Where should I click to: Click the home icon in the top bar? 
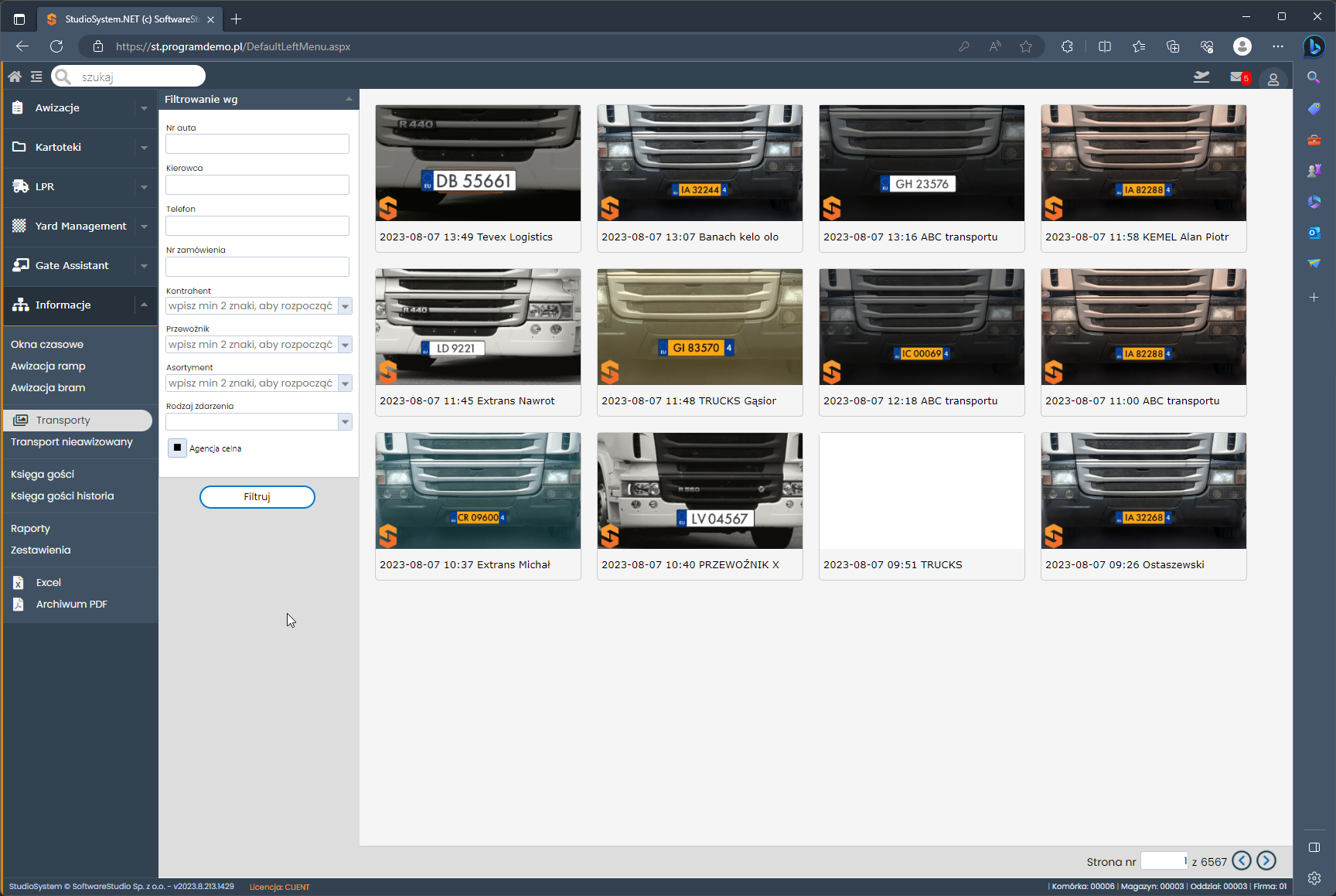[15, 77]
